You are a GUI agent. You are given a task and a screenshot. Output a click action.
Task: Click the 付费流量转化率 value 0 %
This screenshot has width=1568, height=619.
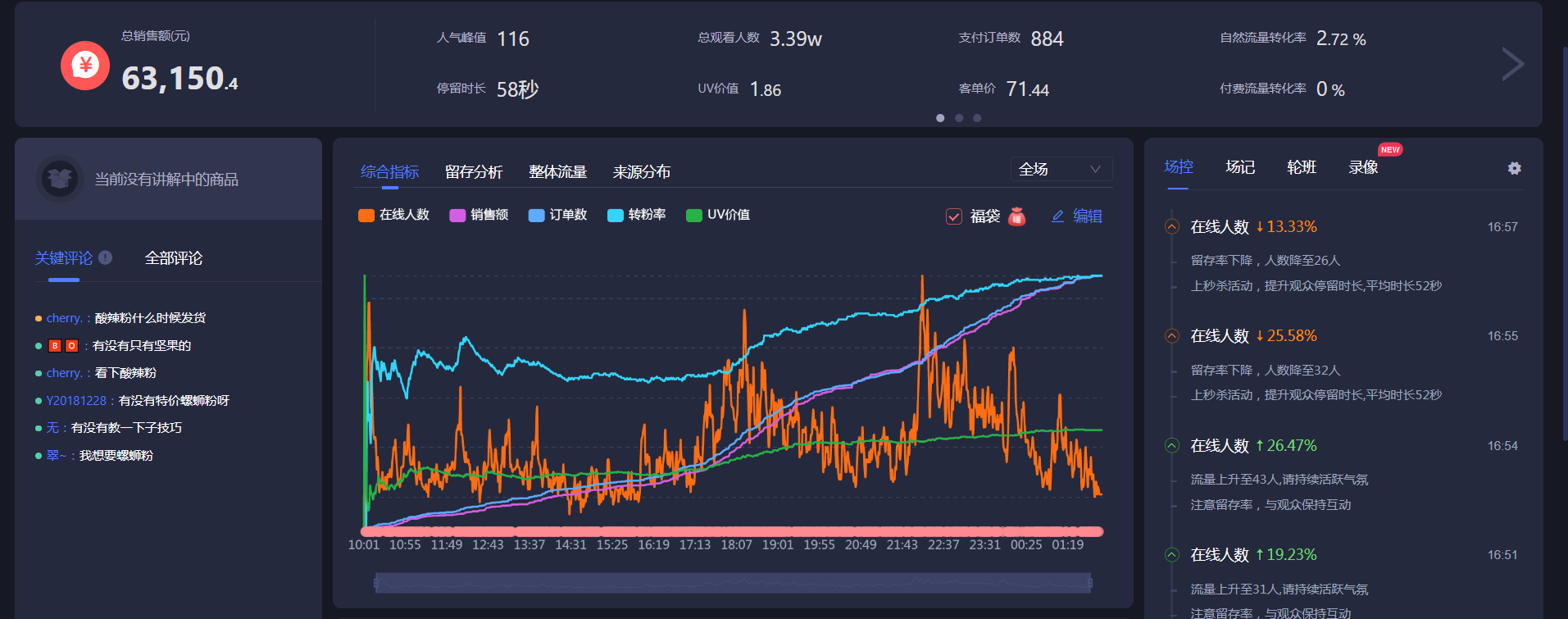tap(1330, 89)
